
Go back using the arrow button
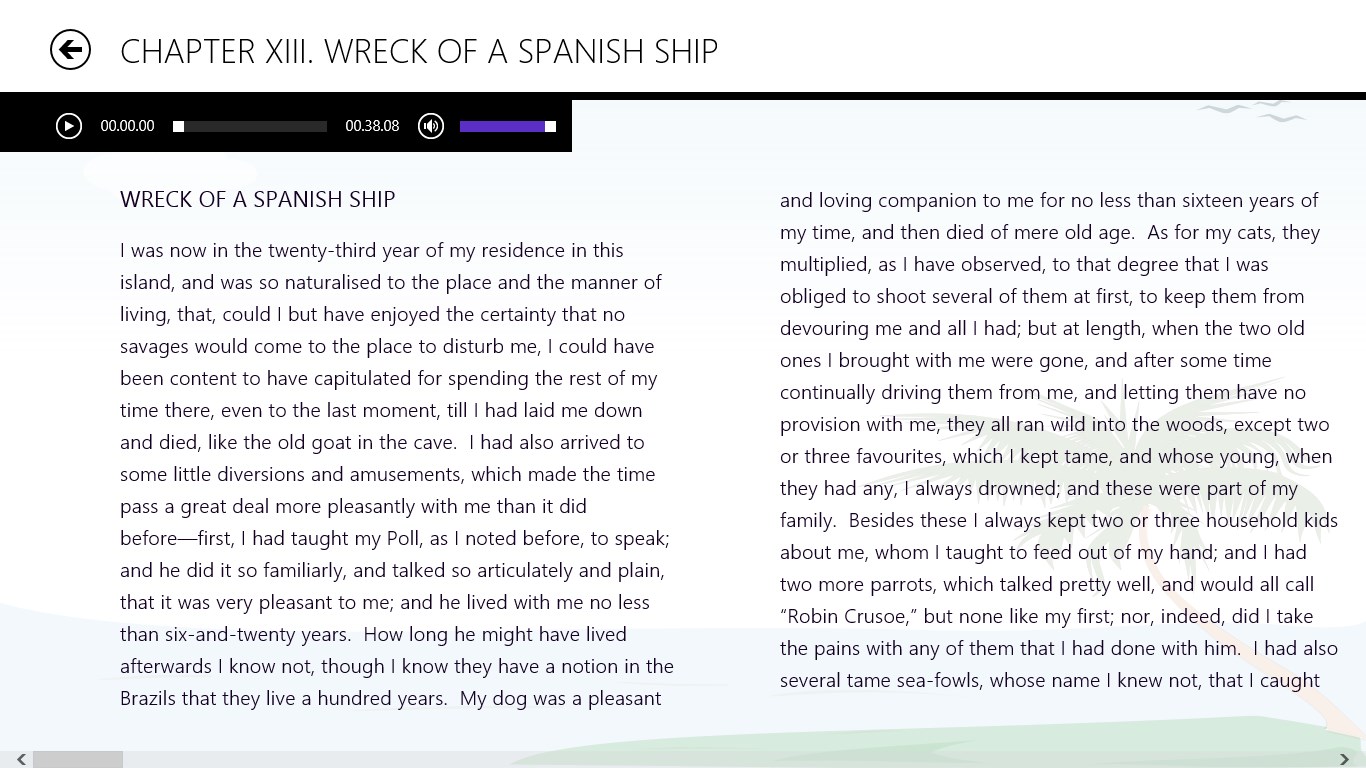(x=70, y=50)
